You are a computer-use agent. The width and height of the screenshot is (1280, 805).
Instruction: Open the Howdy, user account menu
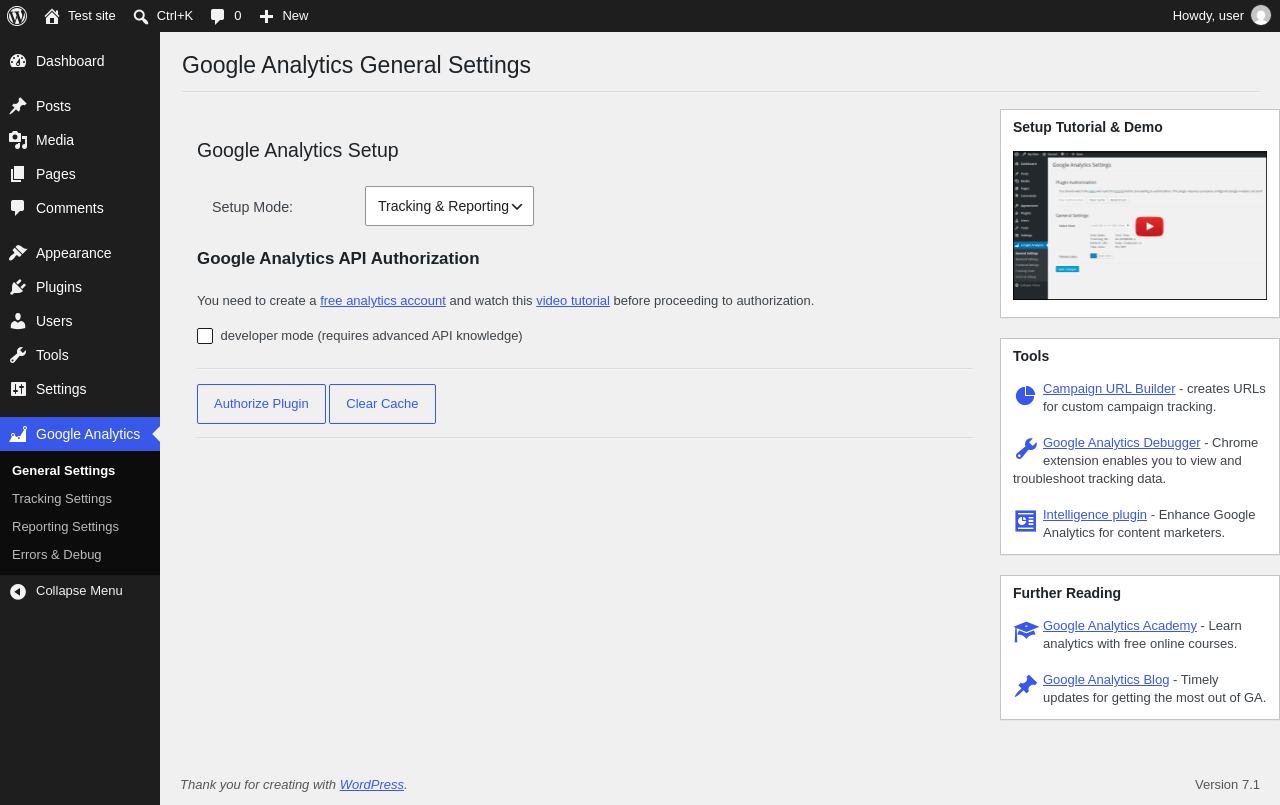[x=1221, y=16]
